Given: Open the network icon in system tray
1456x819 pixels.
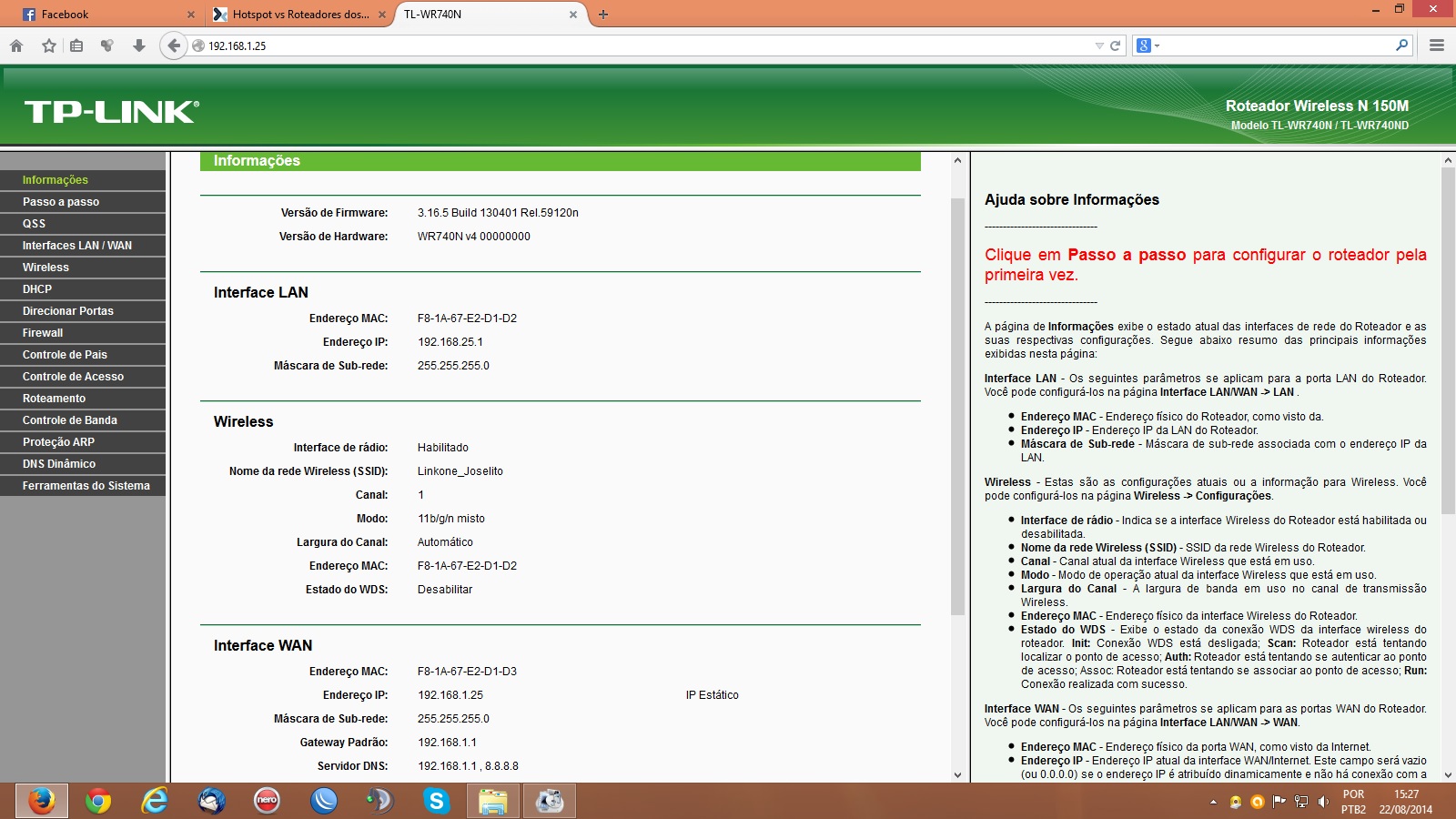Looking at the screenshot, I should click(1301, 802).
